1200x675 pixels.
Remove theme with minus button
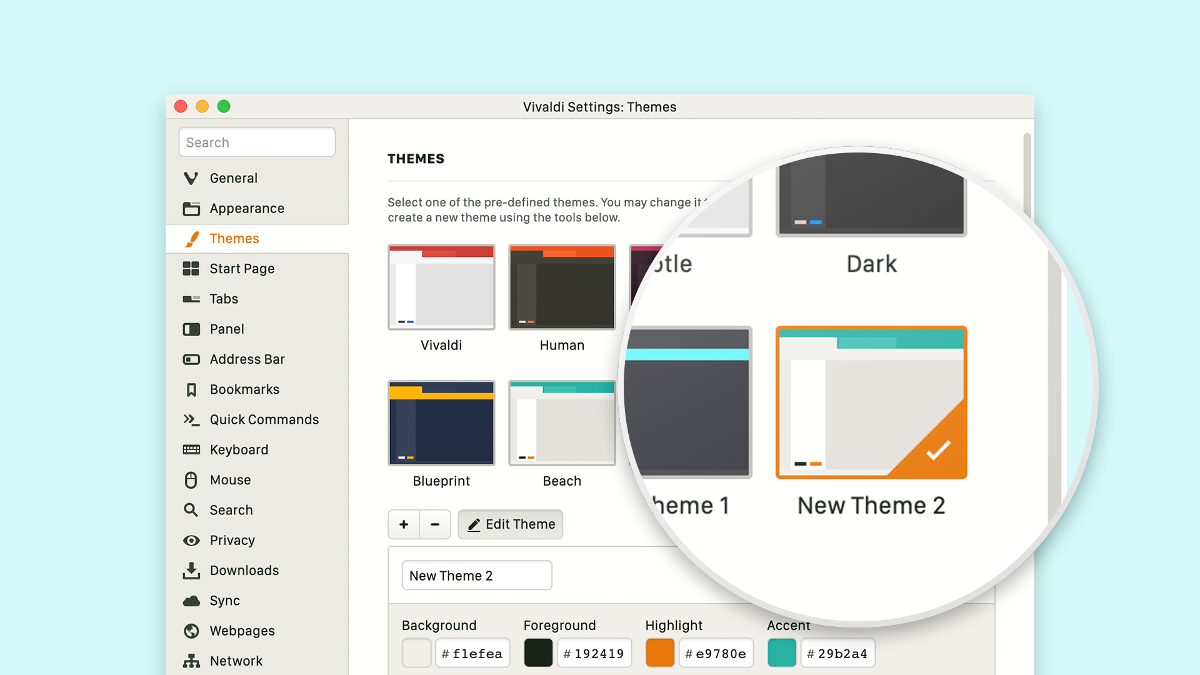[x=434, y=524]
